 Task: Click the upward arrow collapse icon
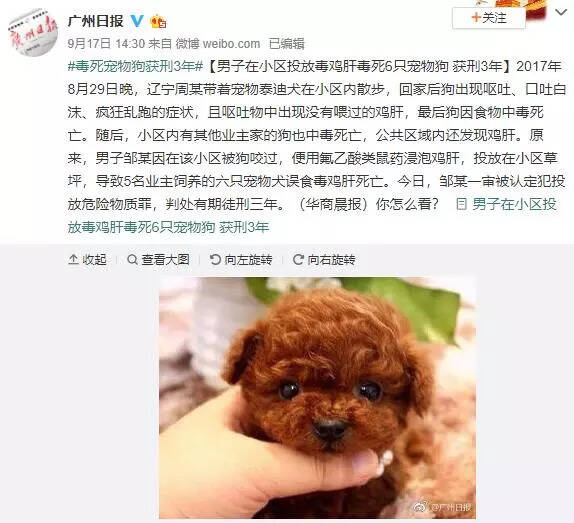click(73, 259)
